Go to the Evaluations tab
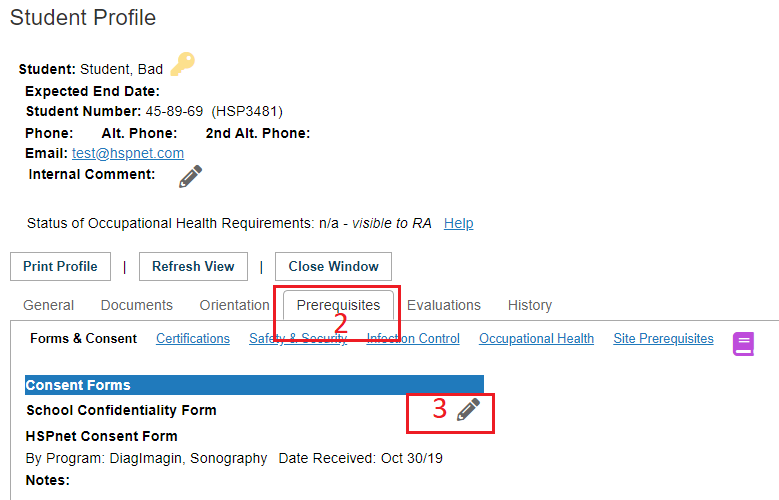The height and width of the screenshot is (500, 779). [x=444, y=305]
